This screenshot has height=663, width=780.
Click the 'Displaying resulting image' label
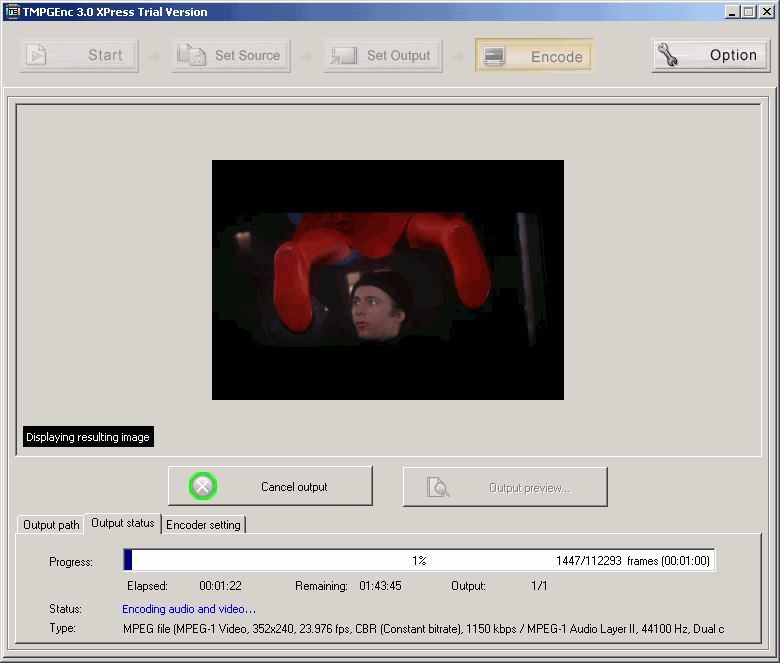click(88, 437)
